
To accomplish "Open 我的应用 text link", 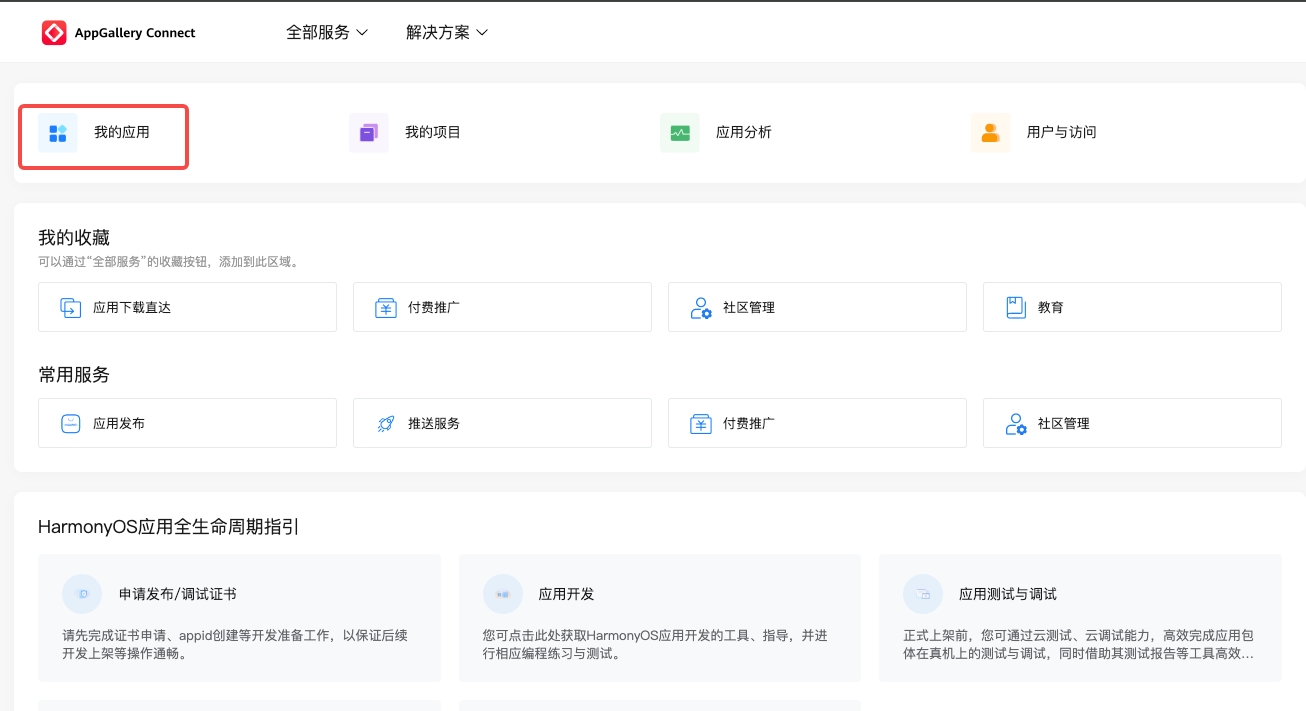I will 122,132.
